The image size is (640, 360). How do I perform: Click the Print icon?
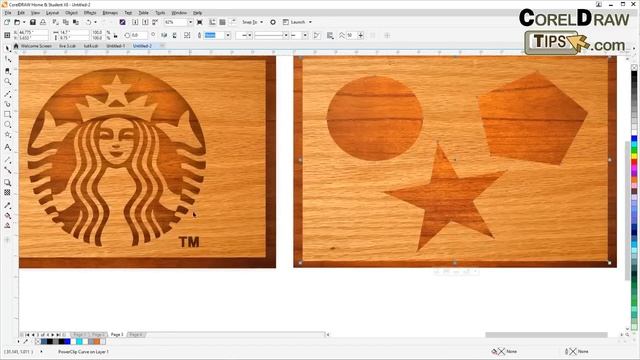42,22
